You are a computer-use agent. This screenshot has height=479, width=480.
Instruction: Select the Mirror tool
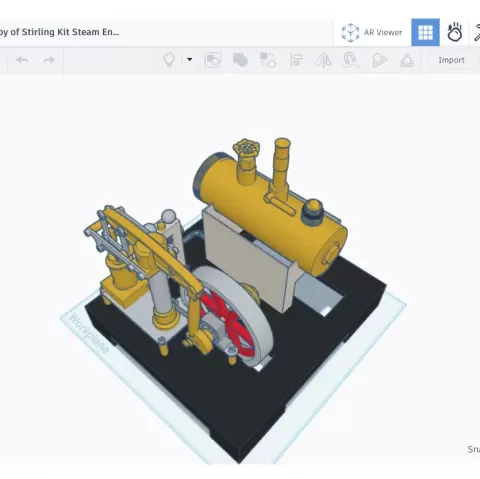(323, 60)
